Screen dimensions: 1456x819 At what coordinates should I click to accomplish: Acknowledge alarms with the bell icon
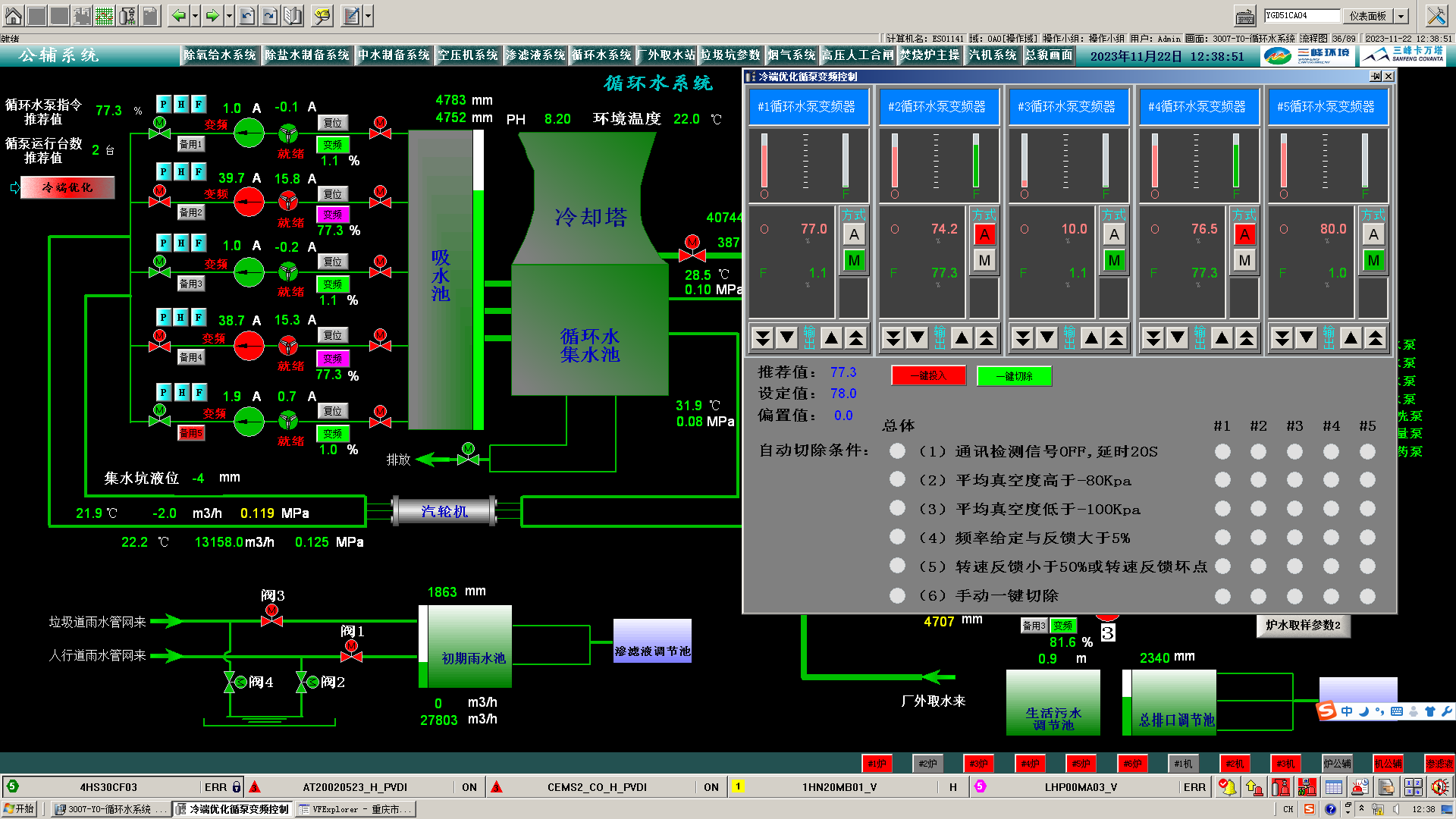[x=1226, y=787]
